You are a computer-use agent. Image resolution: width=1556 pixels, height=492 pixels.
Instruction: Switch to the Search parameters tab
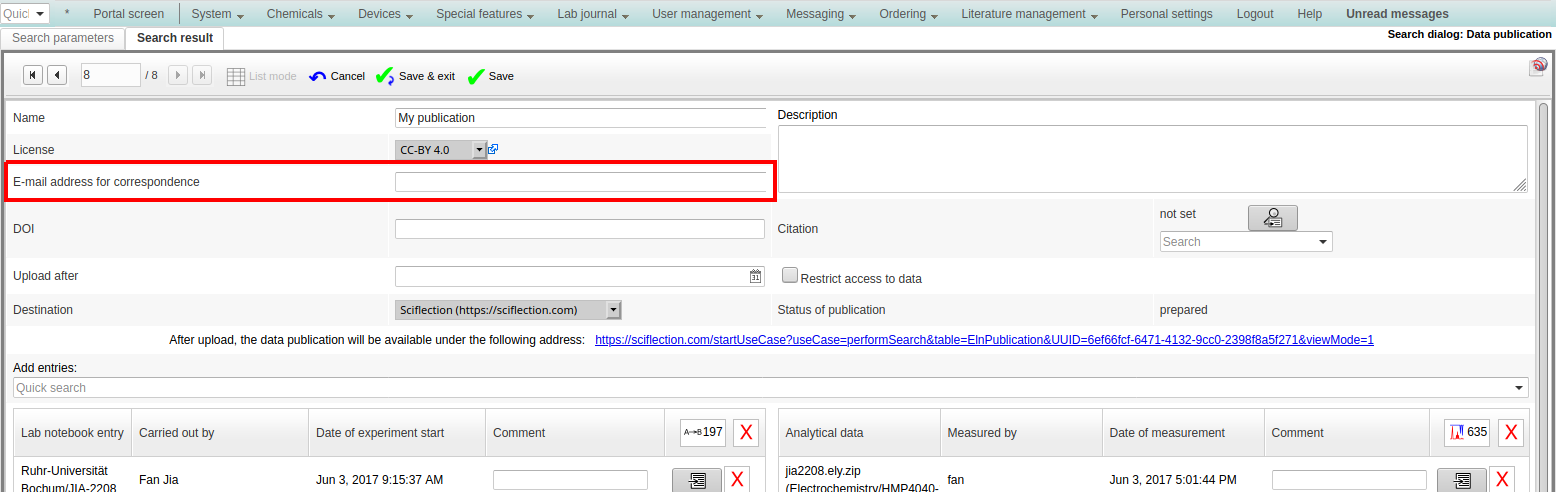[x=63, y=38]
